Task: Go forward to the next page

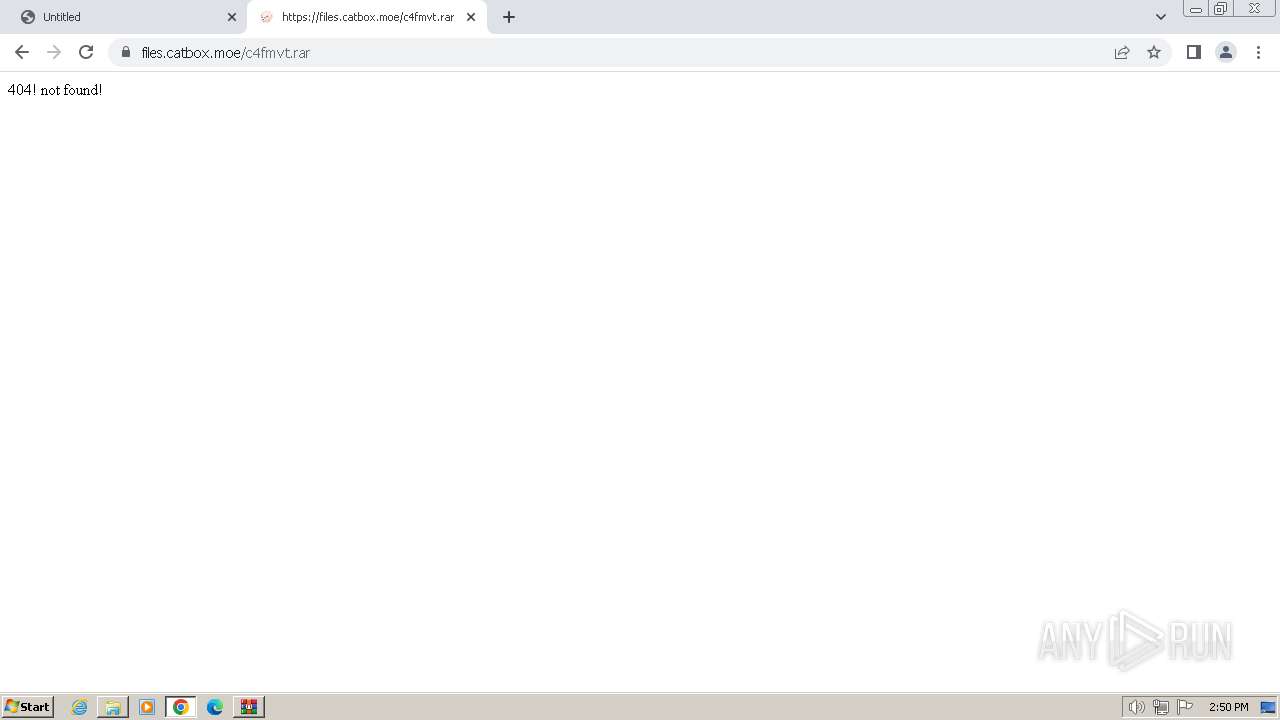Action: coord(54,52)
